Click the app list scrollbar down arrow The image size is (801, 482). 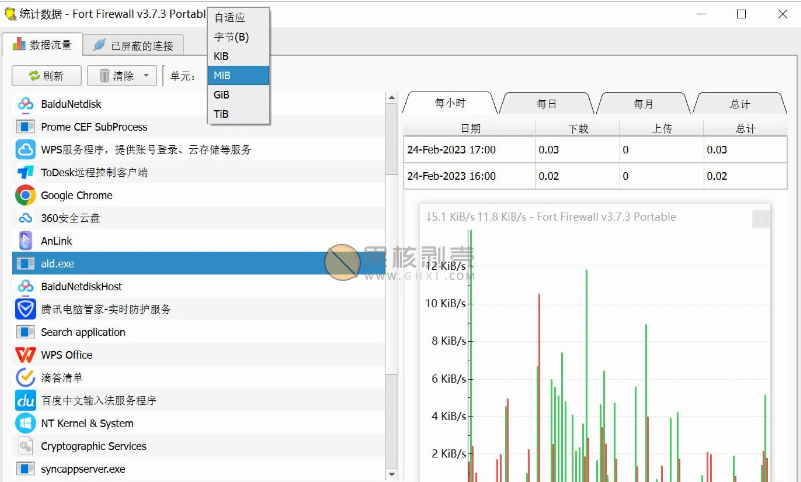pos(391,474)
